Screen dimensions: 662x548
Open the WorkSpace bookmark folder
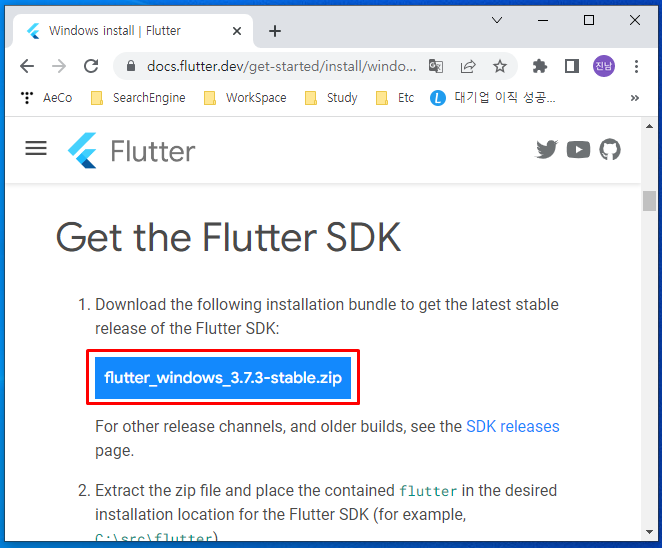[x=245, y=98]
